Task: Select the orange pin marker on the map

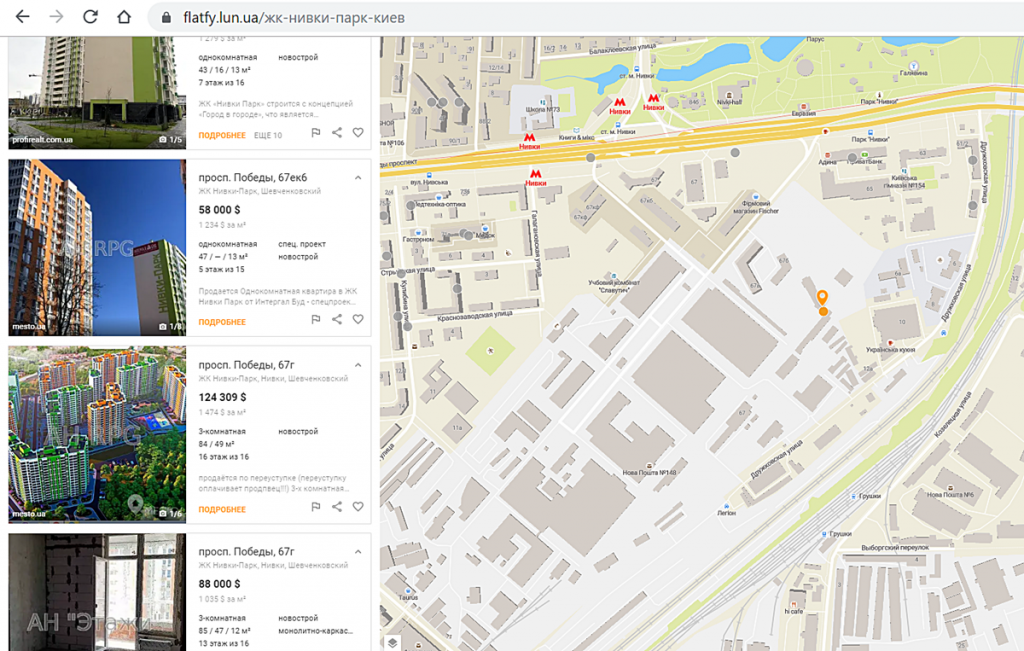Action: (x=823, y=298)
